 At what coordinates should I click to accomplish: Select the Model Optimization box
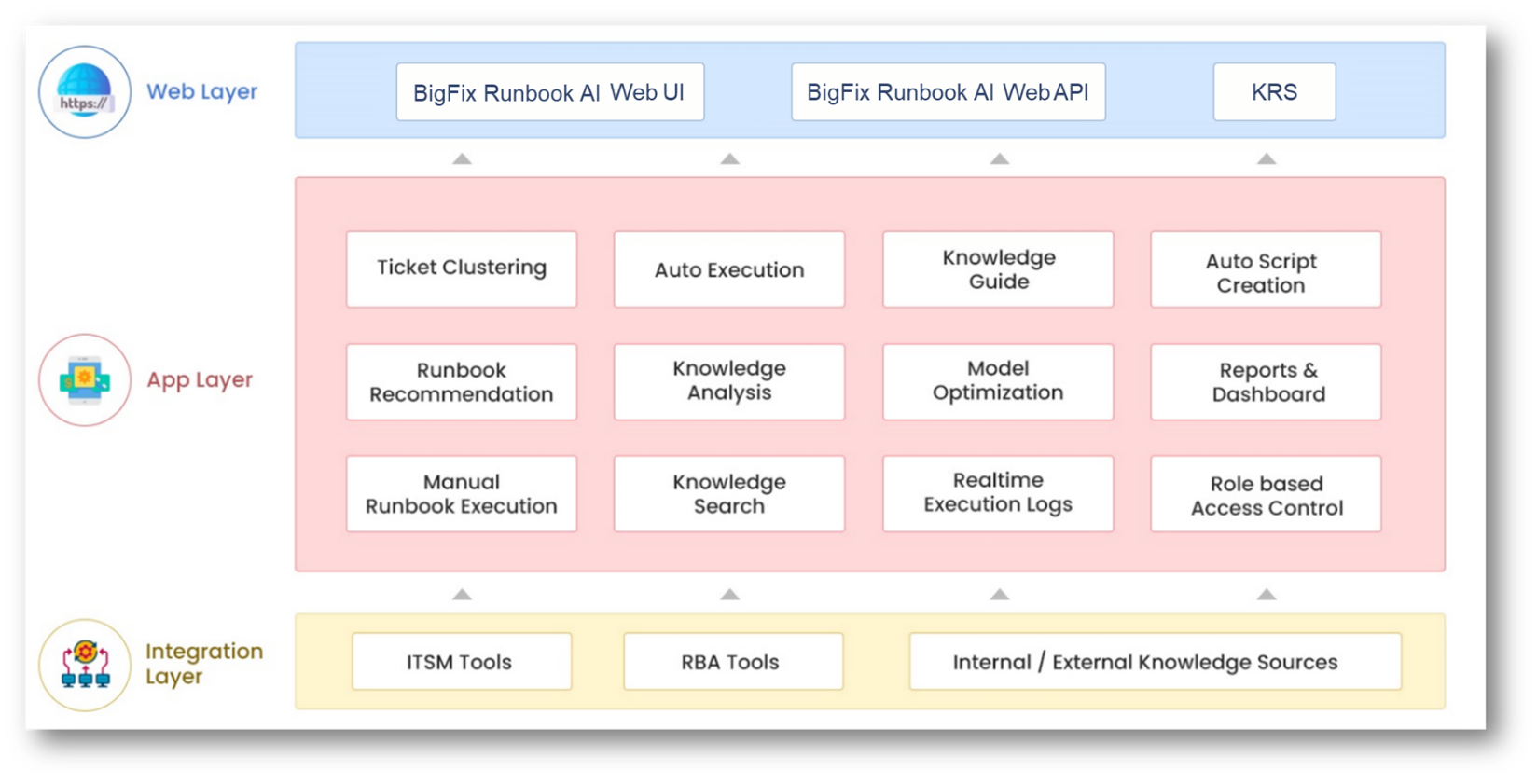(x=998, y=381)
